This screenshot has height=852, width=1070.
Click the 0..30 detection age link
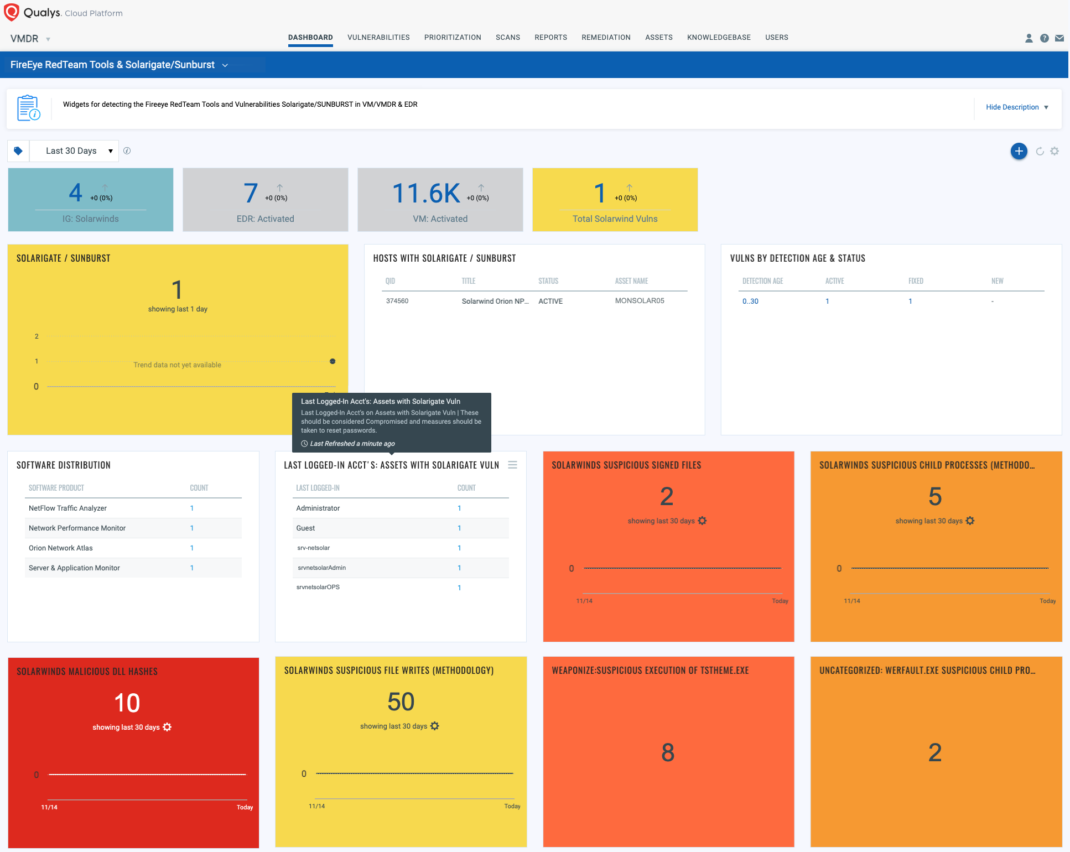point(750,301)
